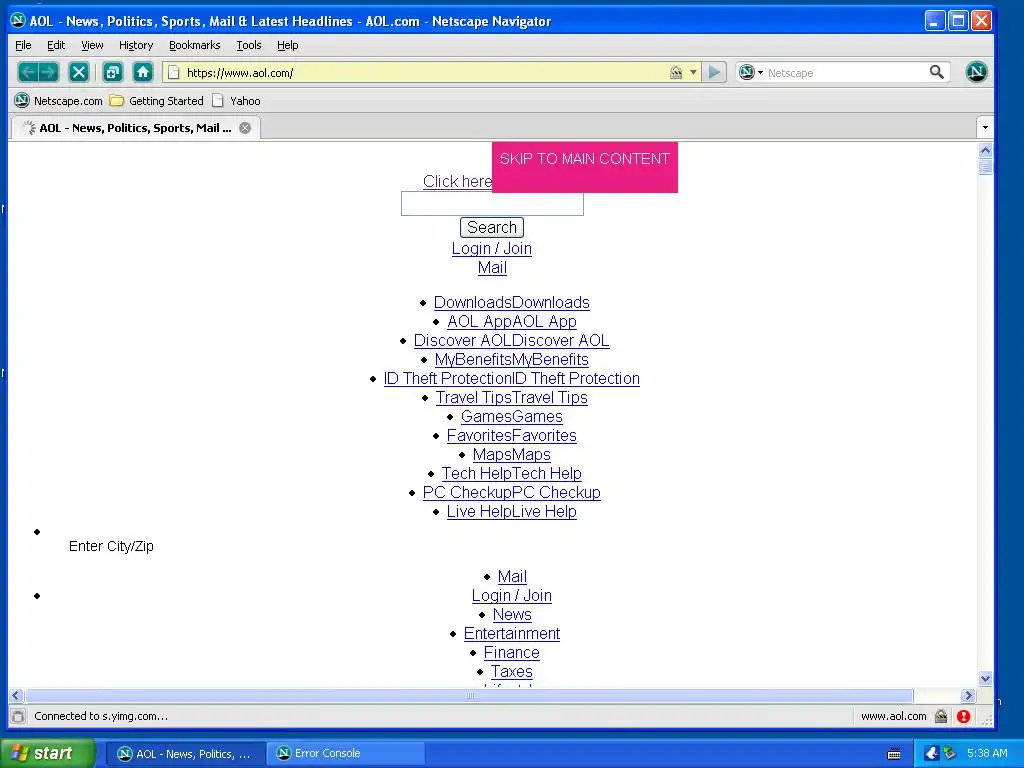The height and width of the screenshot is (768, 1024).
Task: Click SKIP TO MAIN CONTENT banner
Action: tap(584, 167)
